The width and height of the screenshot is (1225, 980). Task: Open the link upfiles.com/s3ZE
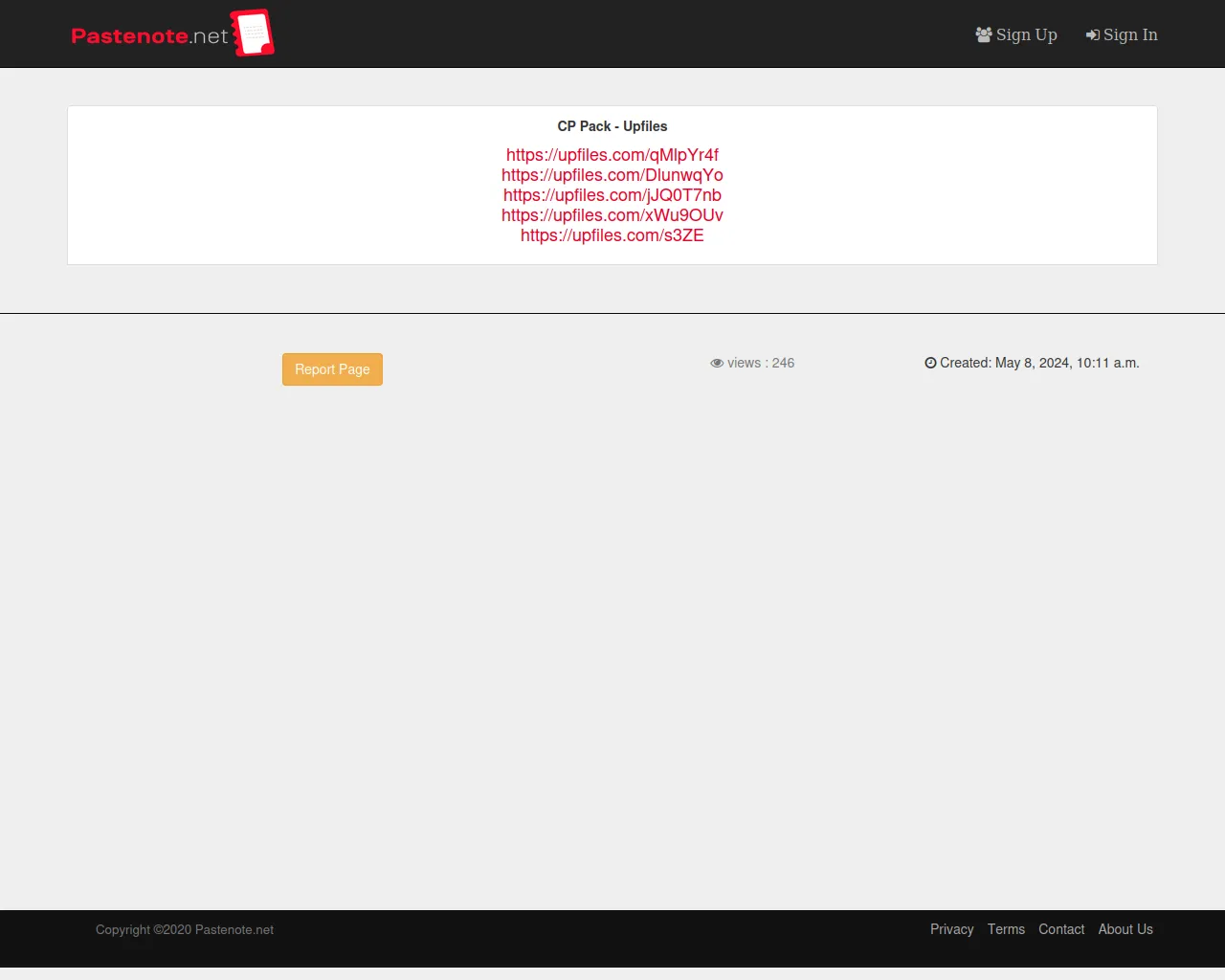pyautogui.click(x=612, y=235)
